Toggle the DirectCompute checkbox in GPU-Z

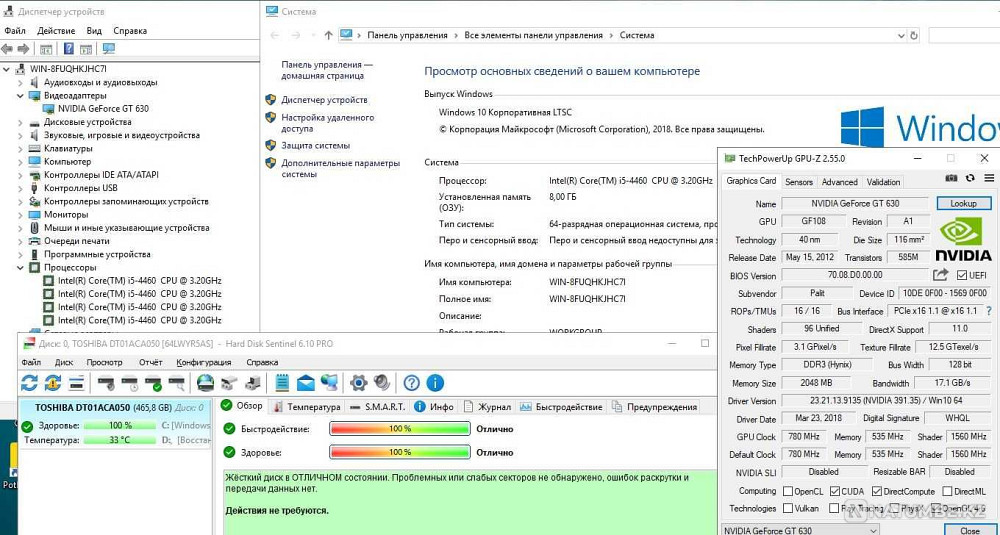pos(877,492)
